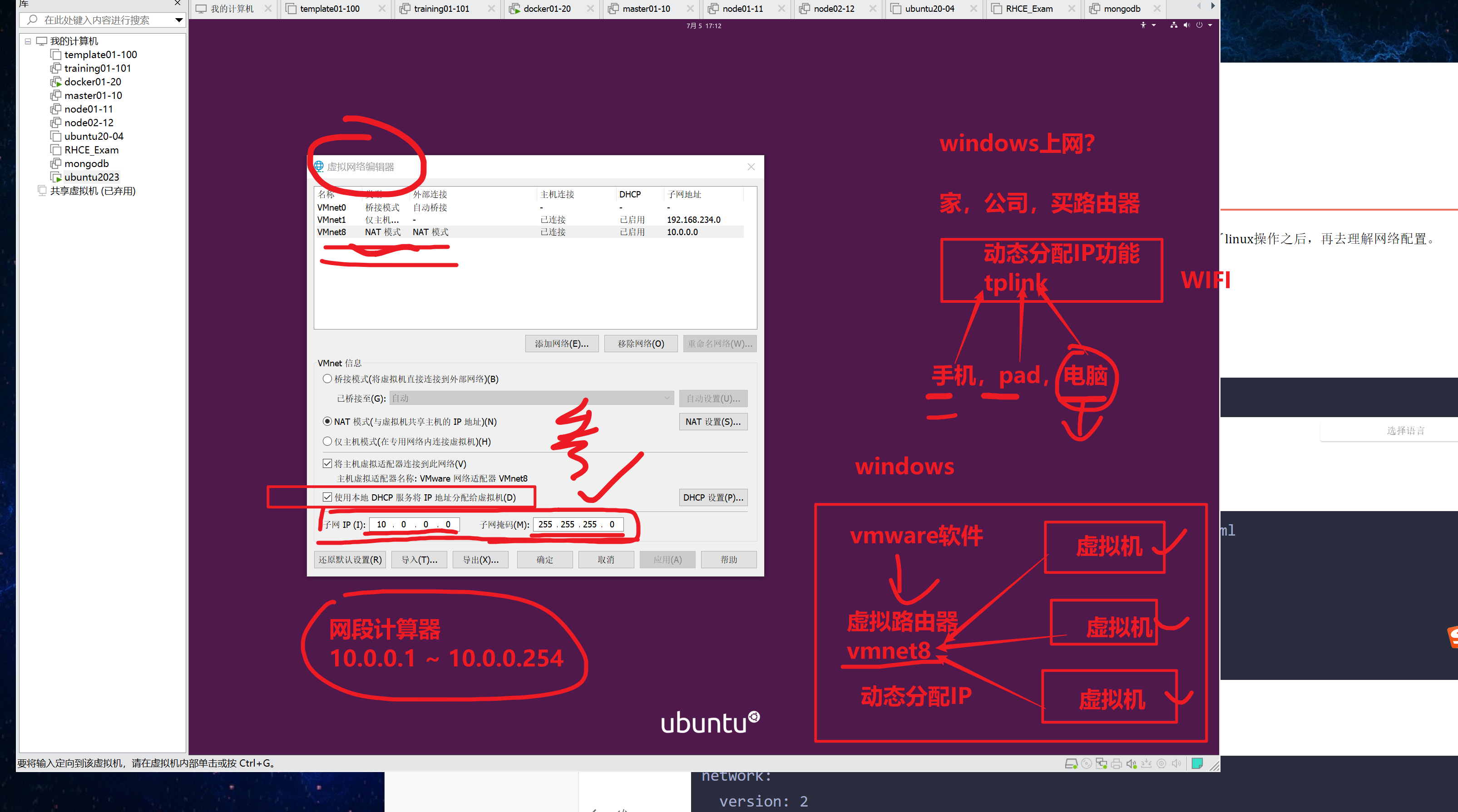Close the library panel with X
The height and width of the screenshot is (812, 1458).
178,3
